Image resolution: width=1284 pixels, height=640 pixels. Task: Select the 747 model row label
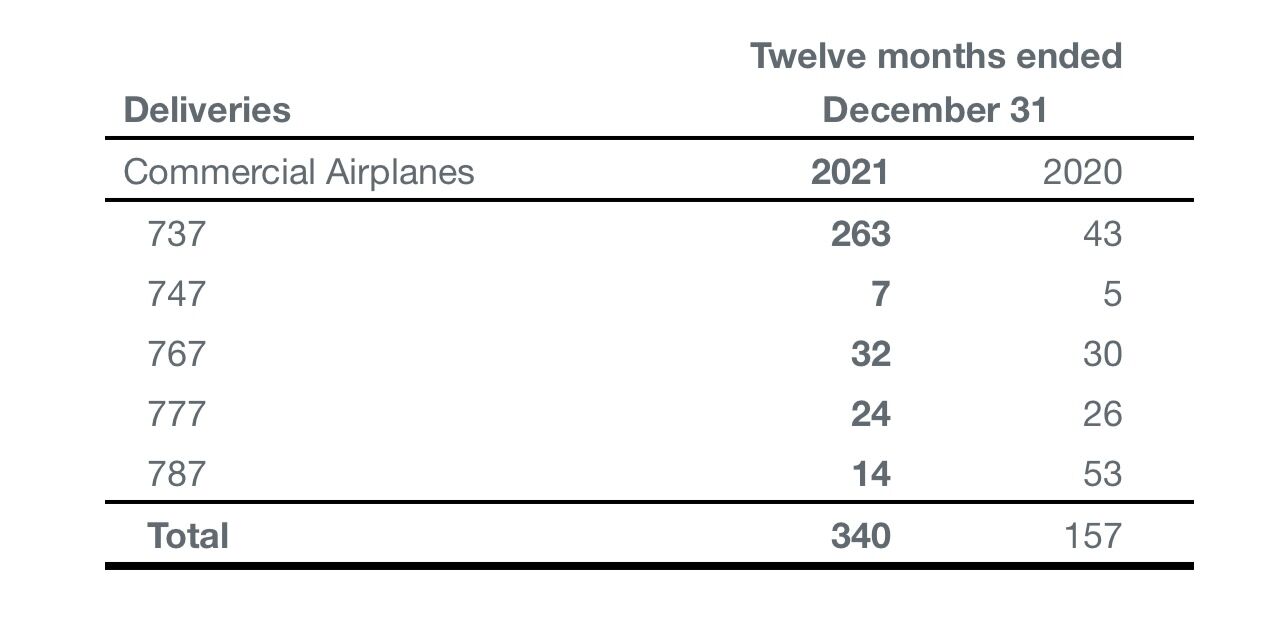click(x=176, y=294)
